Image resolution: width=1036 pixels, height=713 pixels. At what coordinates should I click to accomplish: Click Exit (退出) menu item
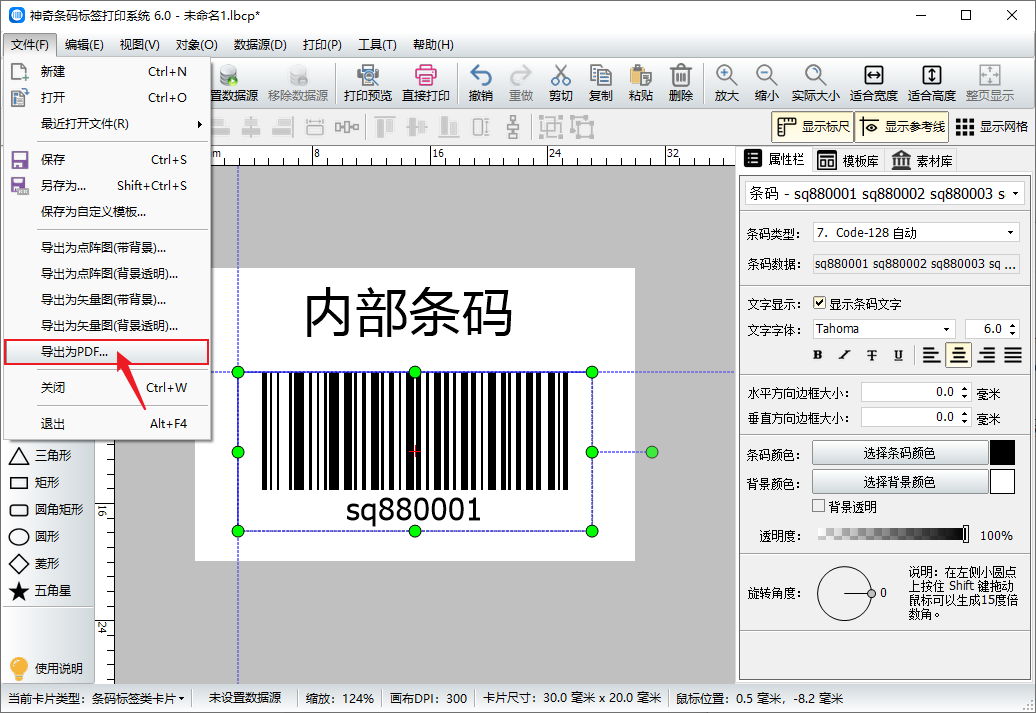pyautogui.click(x=107, y=424)
